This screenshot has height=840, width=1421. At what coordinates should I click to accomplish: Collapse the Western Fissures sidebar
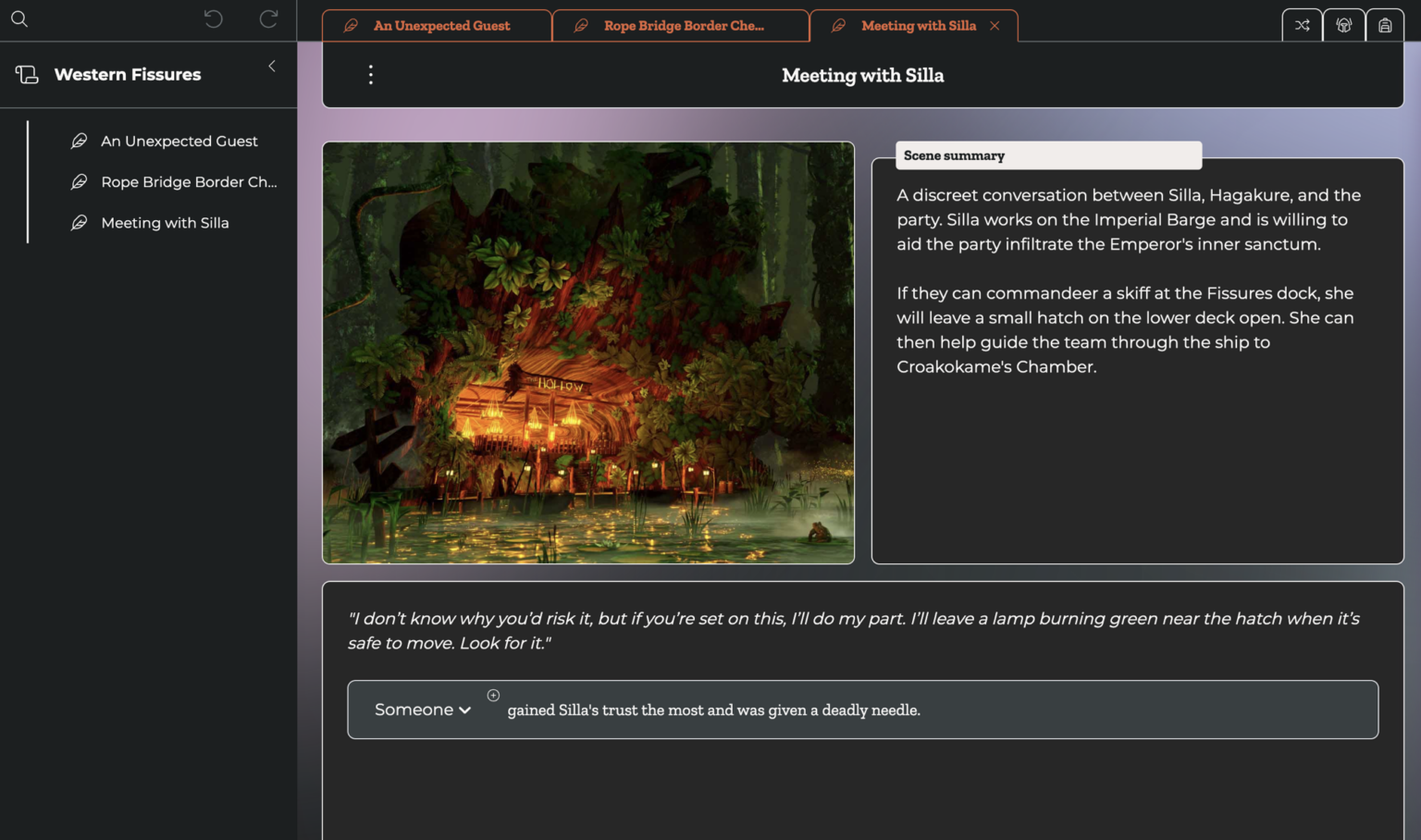(x=272, y=67)
